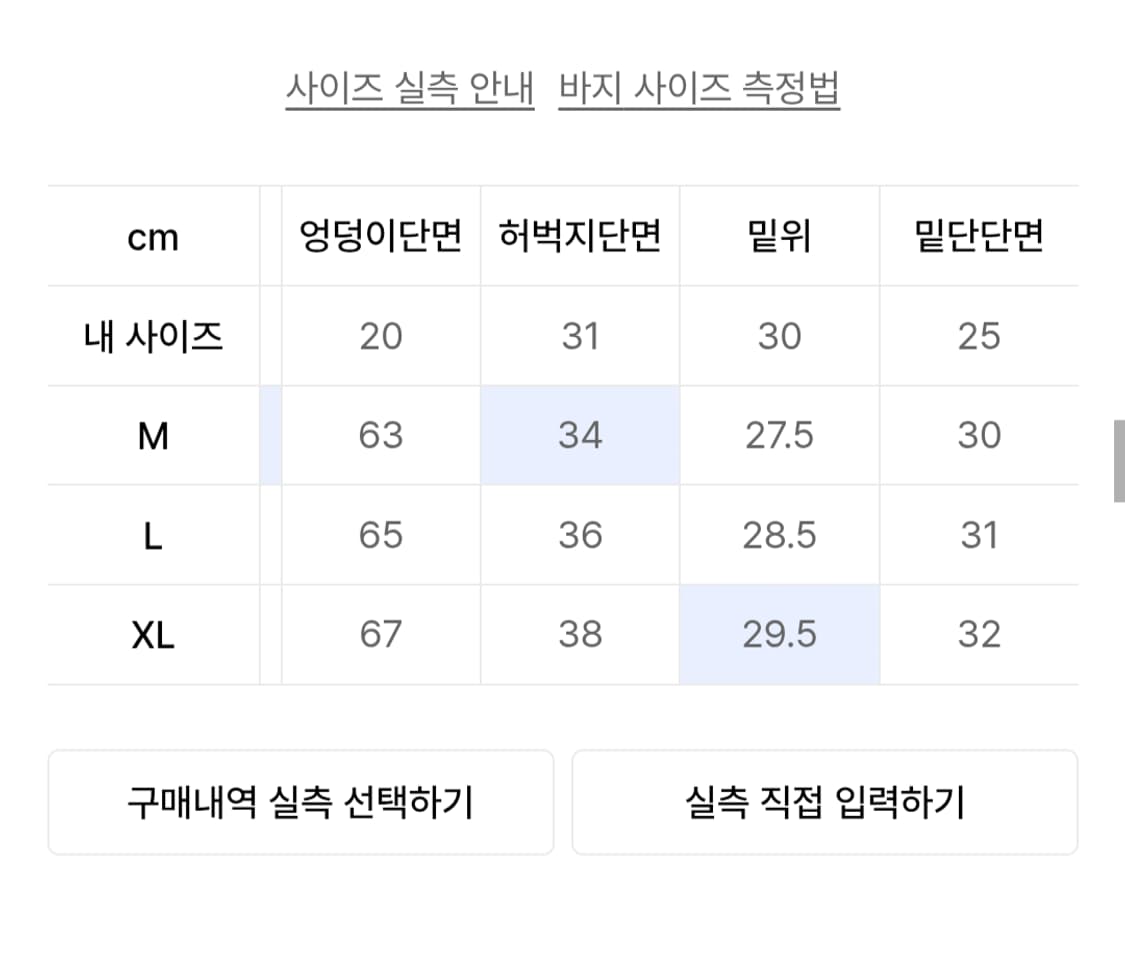1125x953 pixels.
Task: Select the highlighted 34 cell in M row
Action: click(x=580, y=436)
